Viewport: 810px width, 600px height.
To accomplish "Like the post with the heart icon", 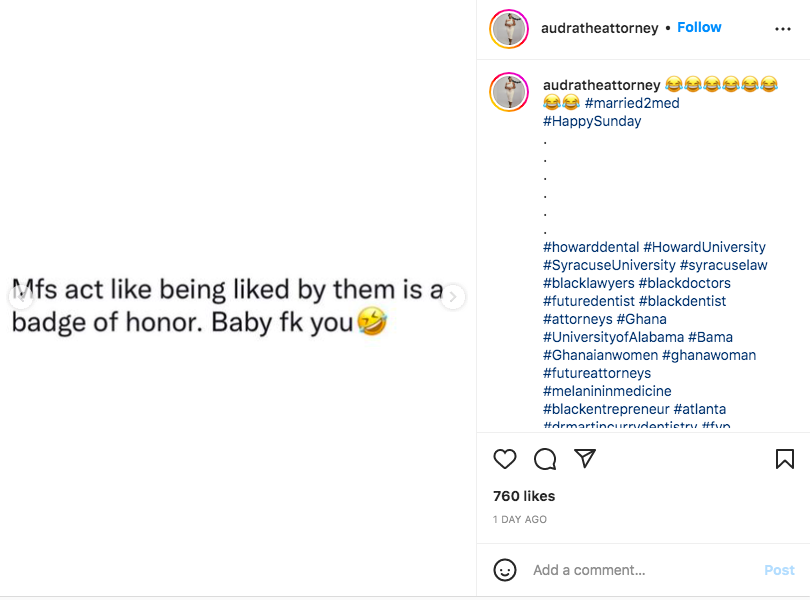I will [505, 459].
